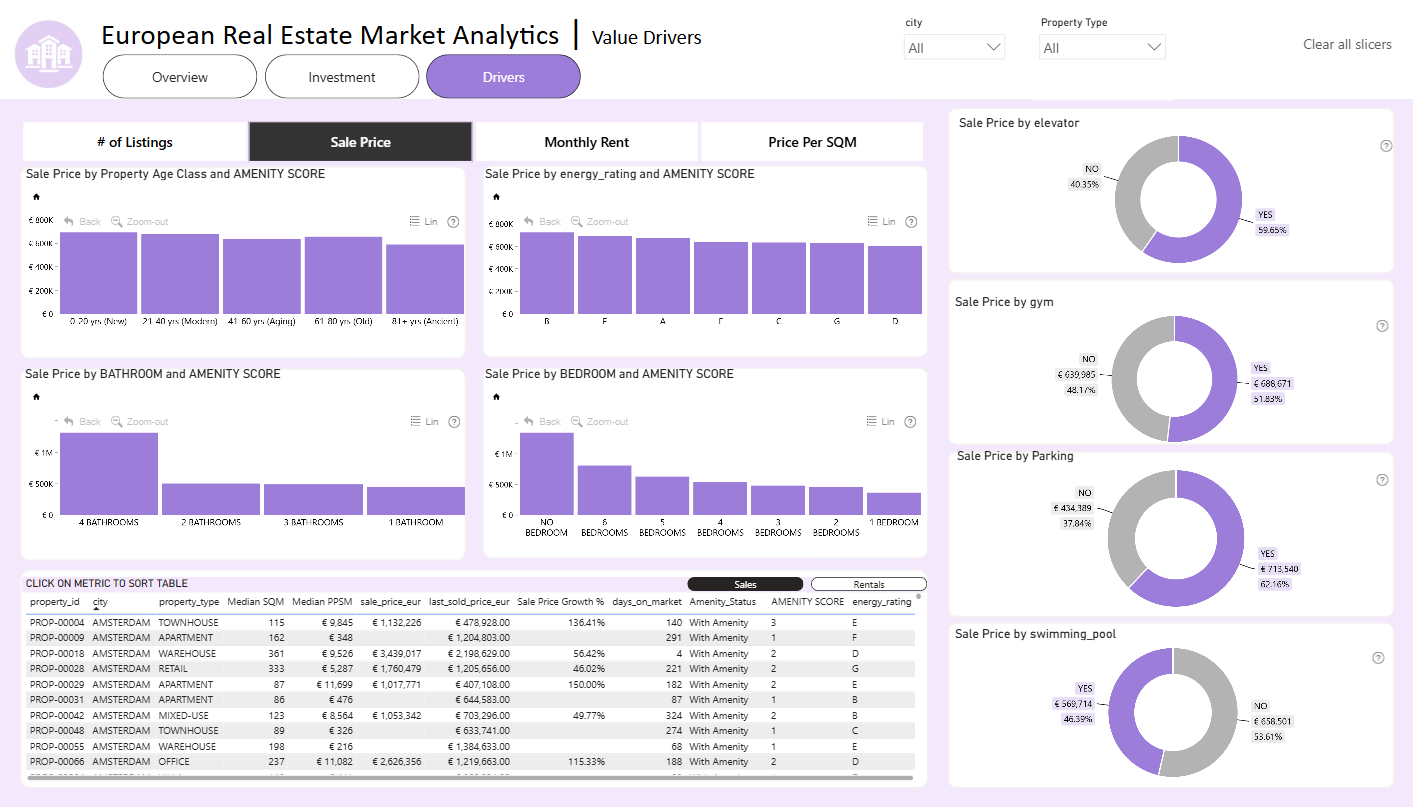Select the Price Per SQM metric tab
The width and height of the screenshot is (1414, 807).
(x=812, y=142)
